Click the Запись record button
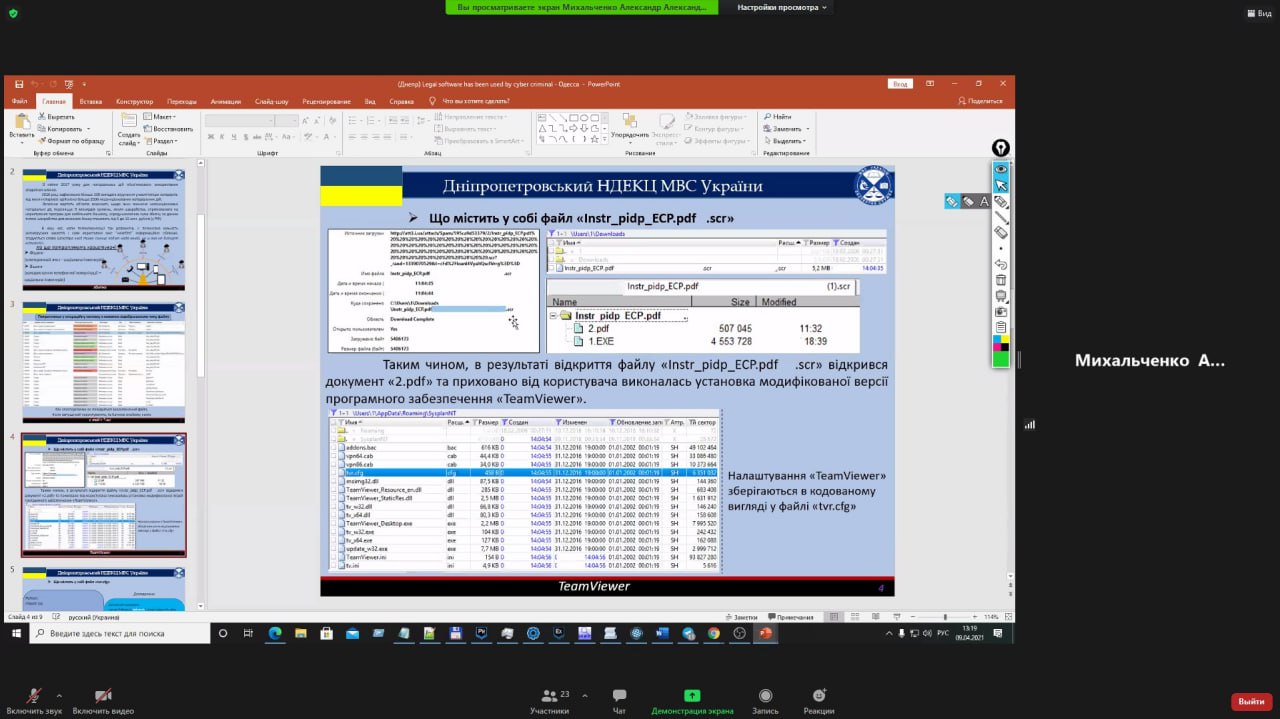Viewport: 1280px width, 719px height. pyautogui.click(x=765, y=701)
